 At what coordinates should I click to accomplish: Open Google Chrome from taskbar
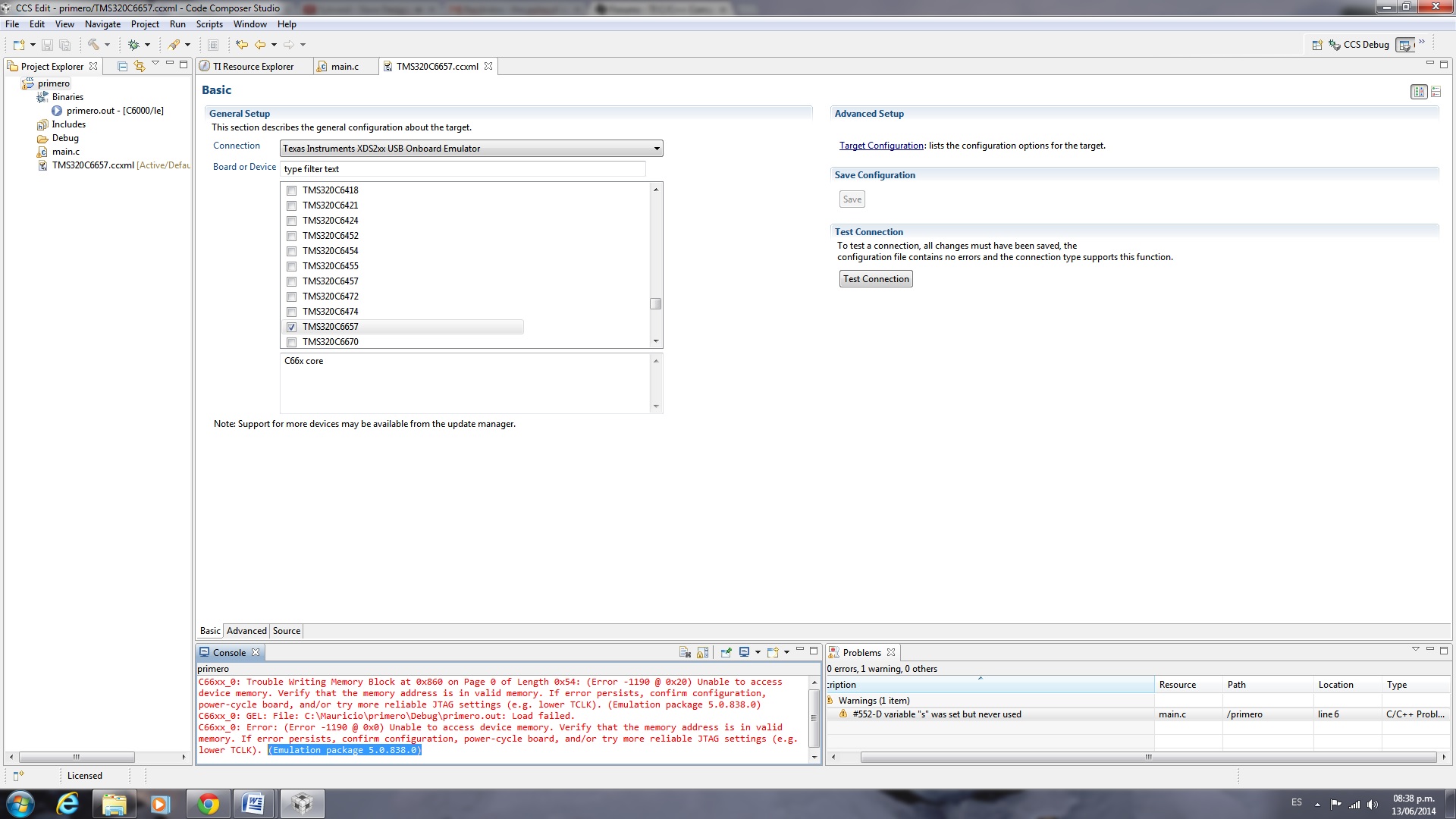coord(208,804)
